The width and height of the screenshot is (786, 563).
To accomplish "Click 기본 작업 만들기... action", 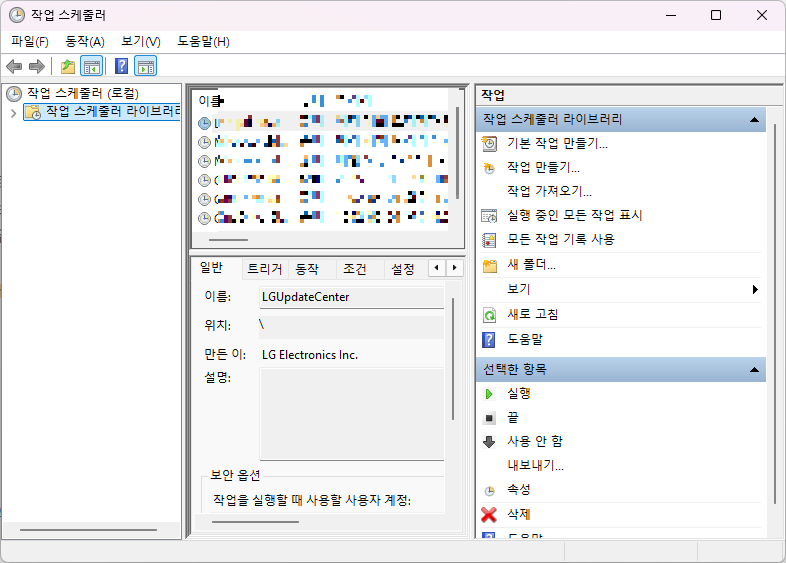I will click(x=557, y=144).
